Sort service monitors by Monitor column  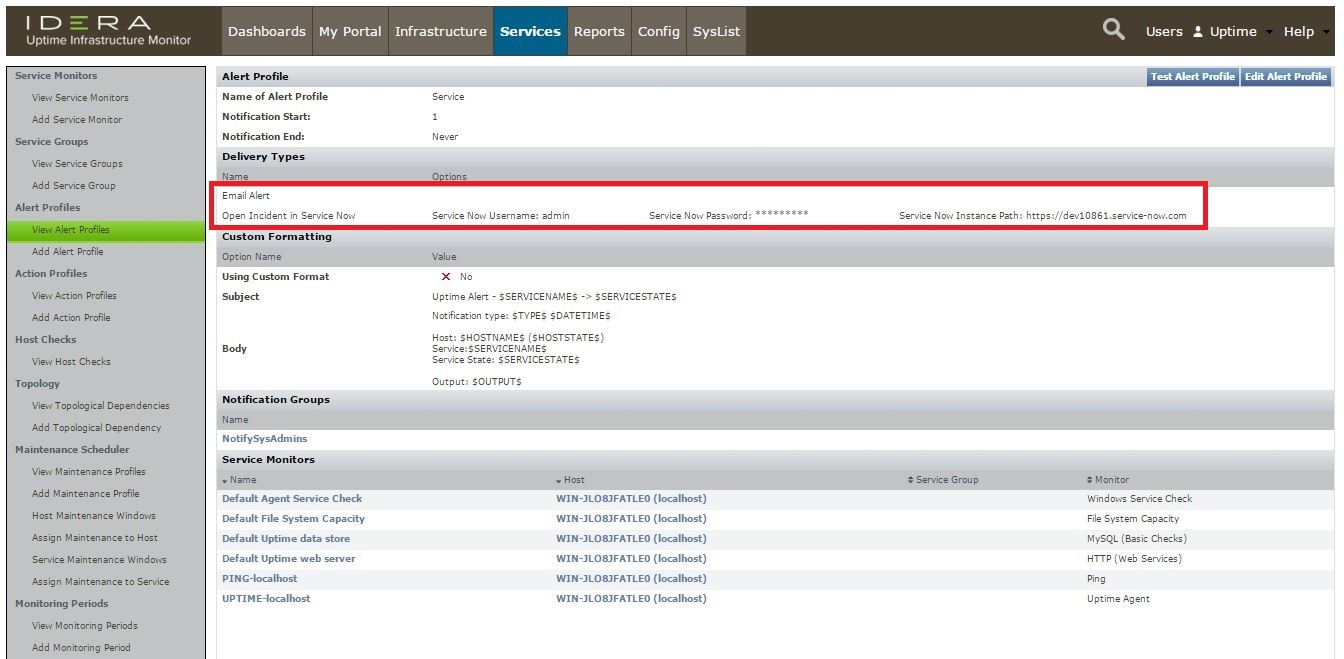pos(1107,480)
